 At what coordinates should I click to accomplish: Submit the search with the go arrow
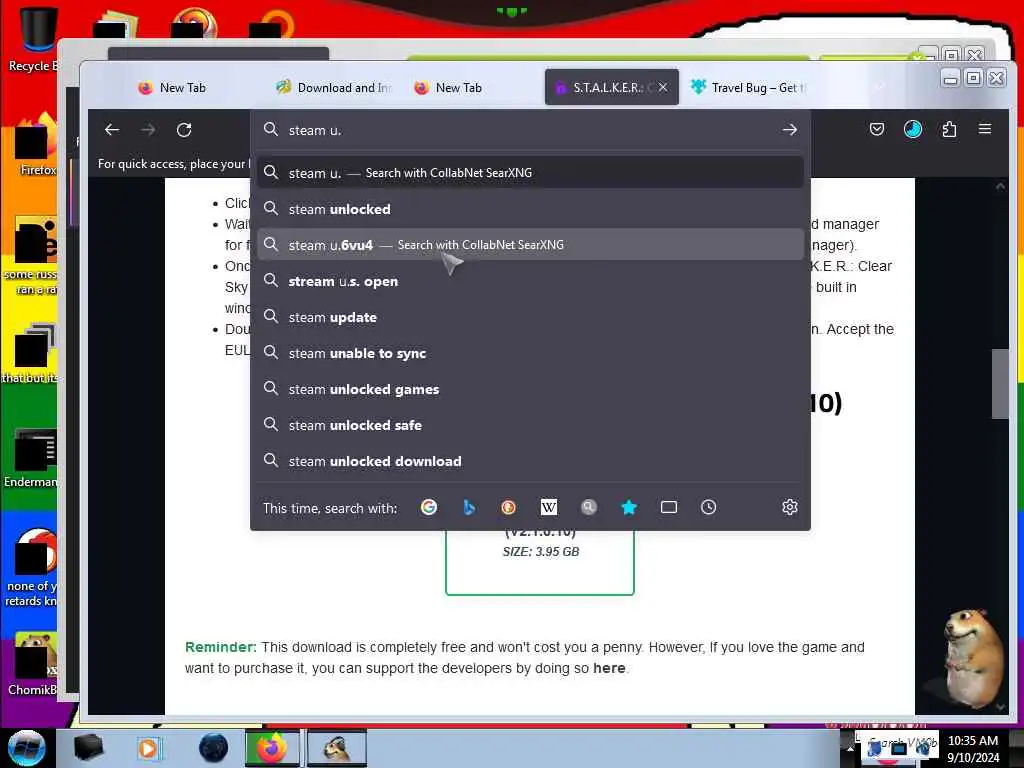point(790,130)
